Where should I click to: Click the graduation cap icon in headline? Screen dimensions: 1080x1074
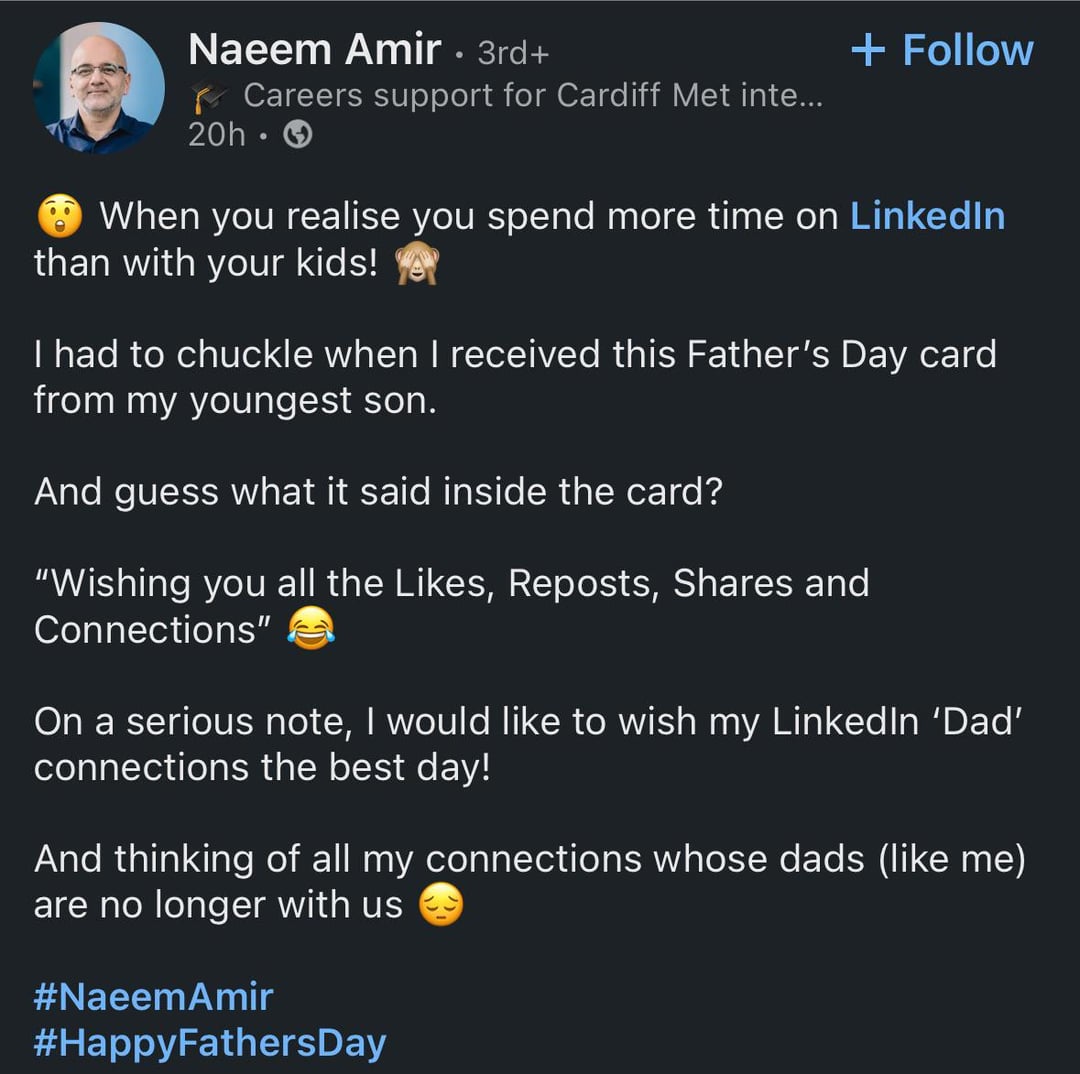[x=209, y=96]
